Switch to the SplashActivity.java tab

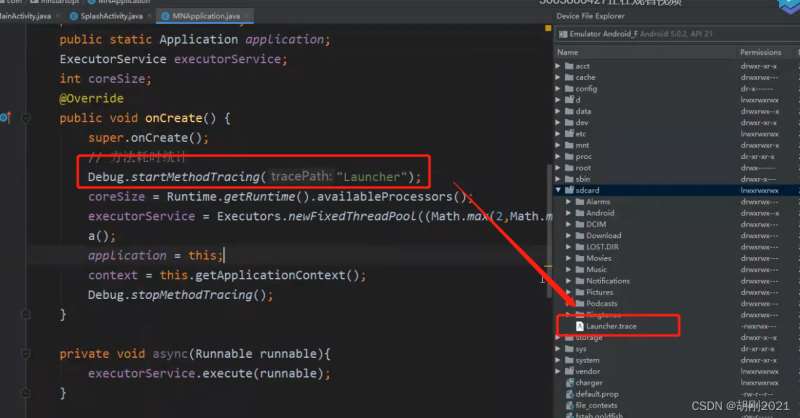tap(109, 18)
